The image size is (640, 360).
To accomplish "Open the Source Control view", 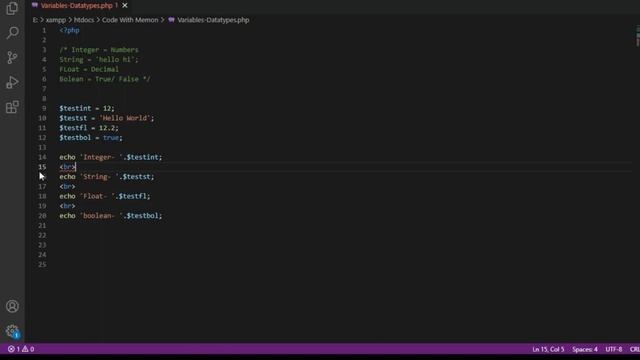I will point(12,58).
